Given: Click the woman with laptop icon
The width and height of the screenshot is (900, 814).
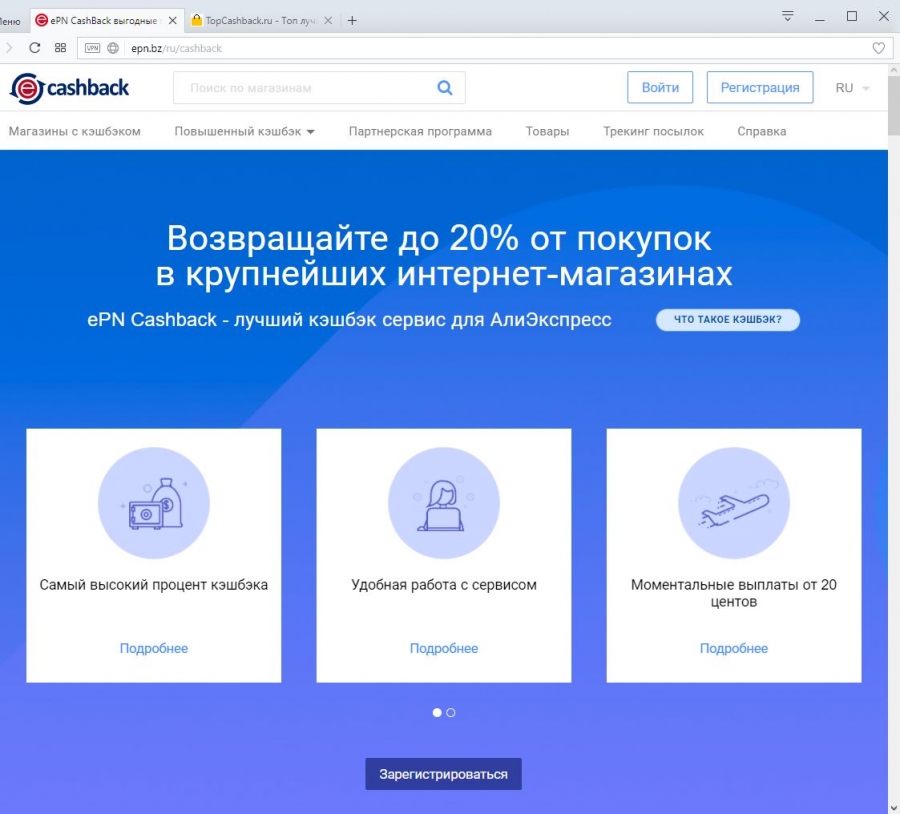Looking at the screenshot, I should [x=444, y=503].
